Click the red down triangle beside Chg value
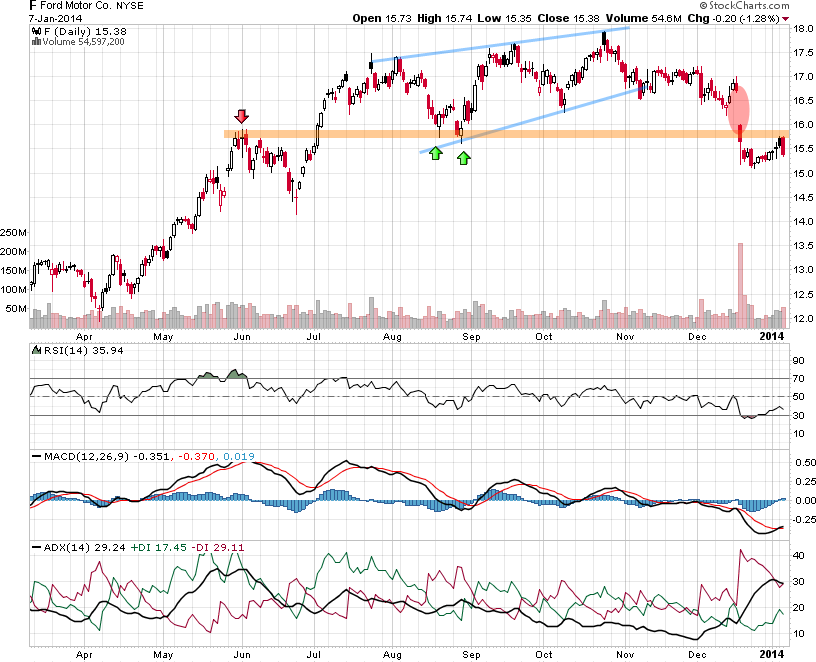The height and width of the screenshot is (662, 816). tap(786, 19)
